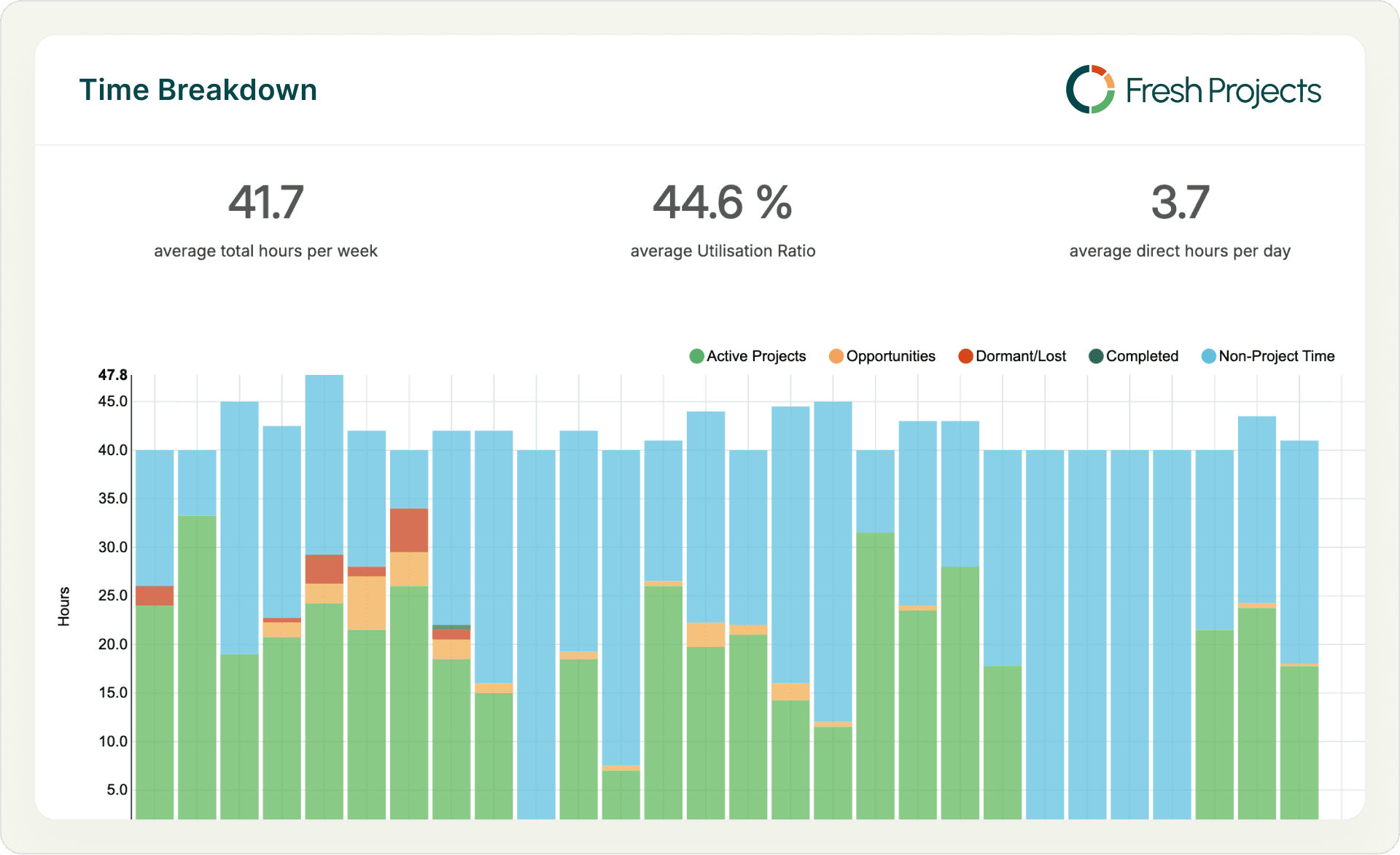Click the red Dormant/Lost legend dot
This screenshot has height=855, width=1400.
[965, 356]
